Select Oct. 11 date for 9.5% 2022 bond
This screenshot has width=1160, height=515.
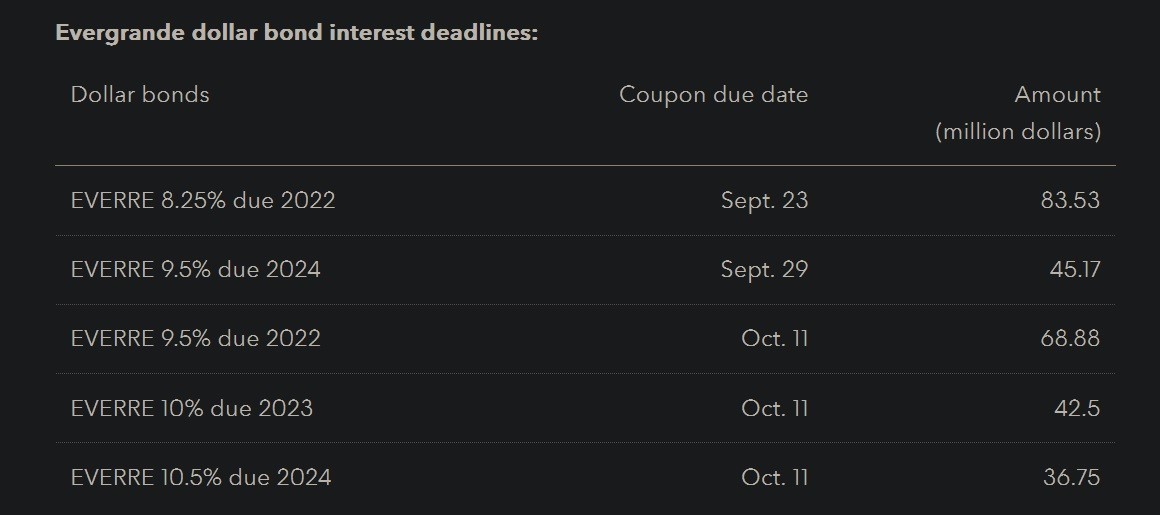(774, 338)
